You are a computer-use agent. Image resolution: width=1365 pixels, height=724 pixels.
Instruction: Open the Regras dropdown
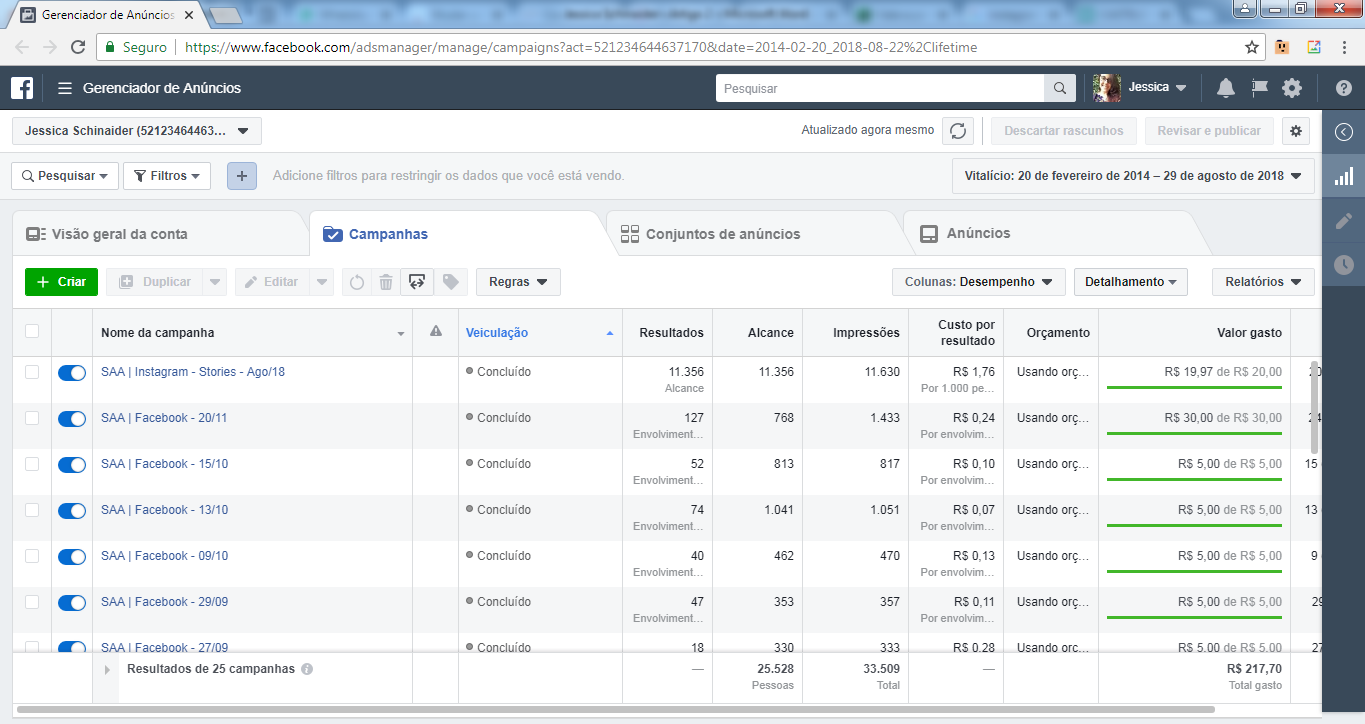[518, 282]
